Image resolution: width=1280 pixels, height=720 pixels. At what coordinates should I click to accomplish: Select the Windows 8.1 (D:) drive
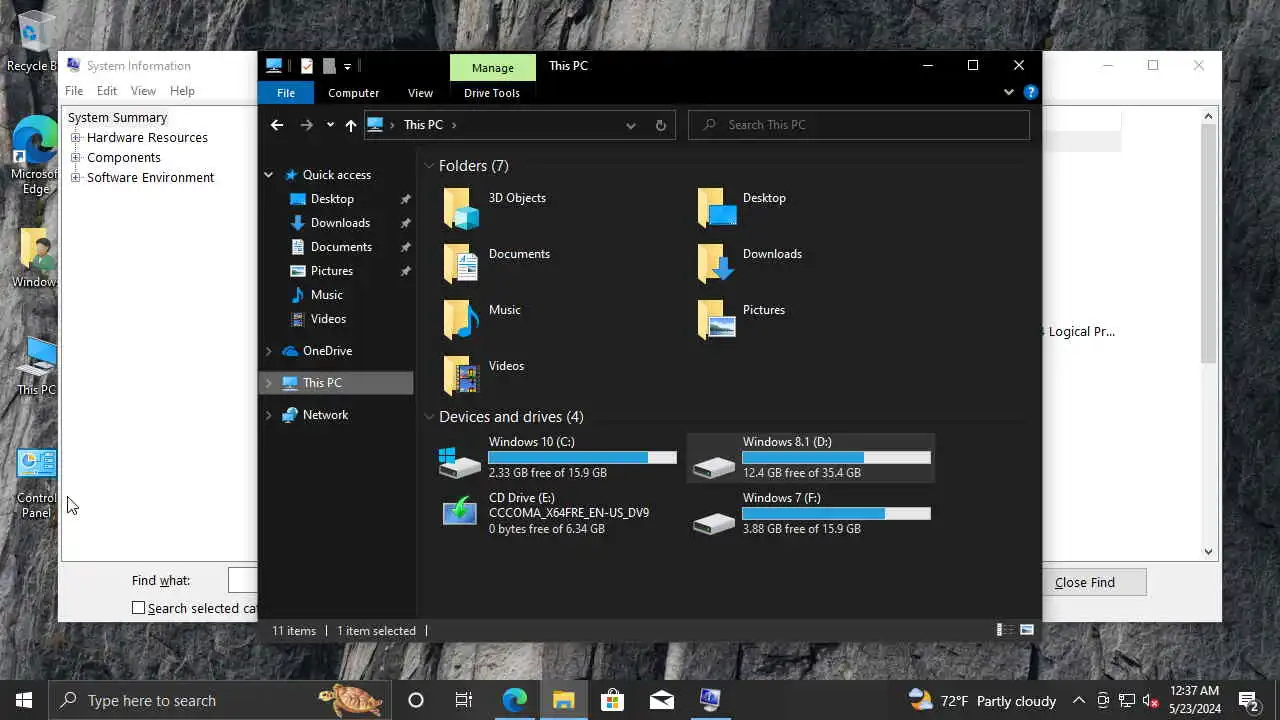(811, 457)
